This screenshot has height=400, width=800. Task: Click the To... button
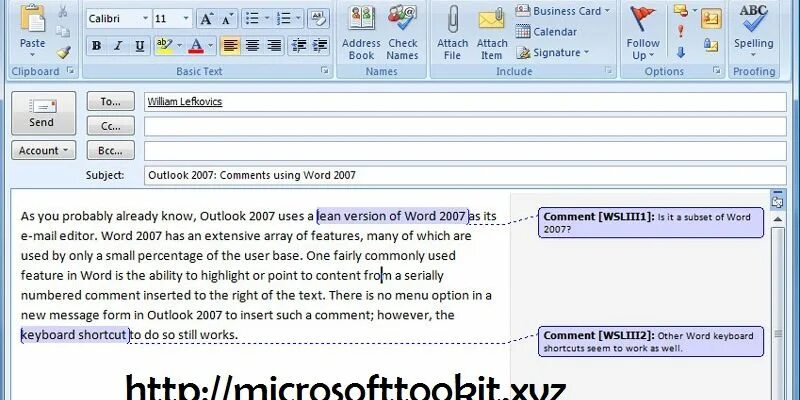point(111,101)
